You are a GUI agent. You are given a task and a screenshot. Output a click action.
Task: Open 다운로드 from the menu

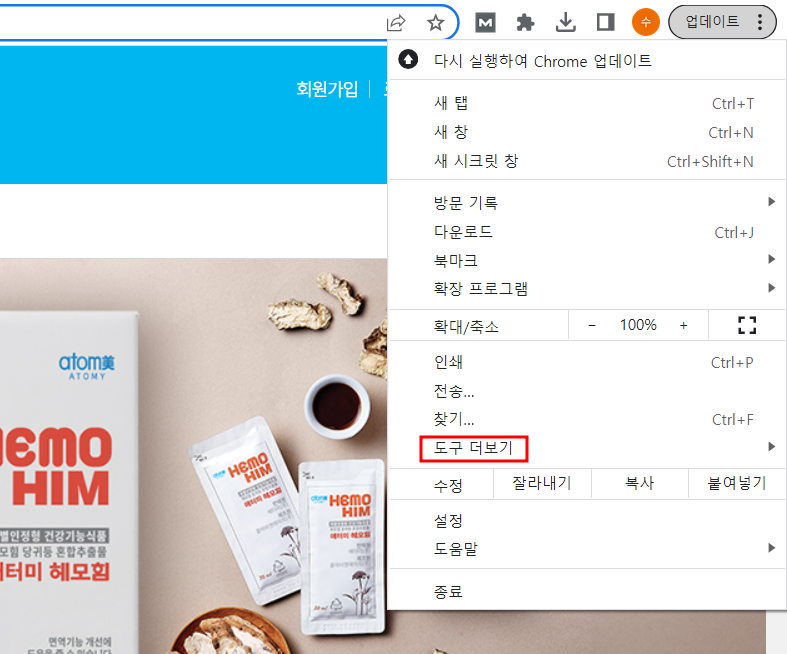586,232
